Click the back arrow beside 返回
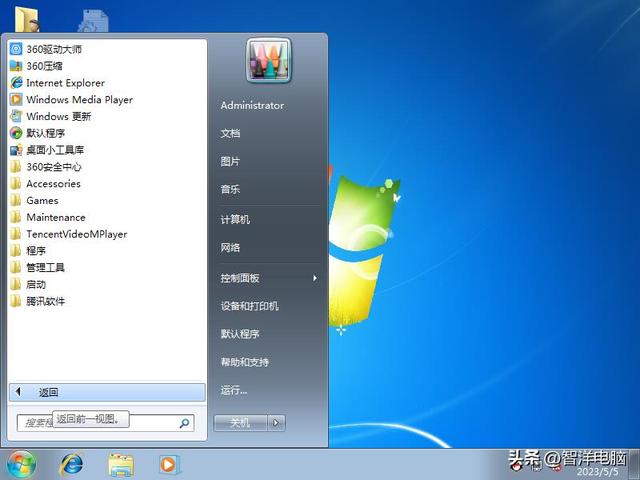 pos(18,392)
